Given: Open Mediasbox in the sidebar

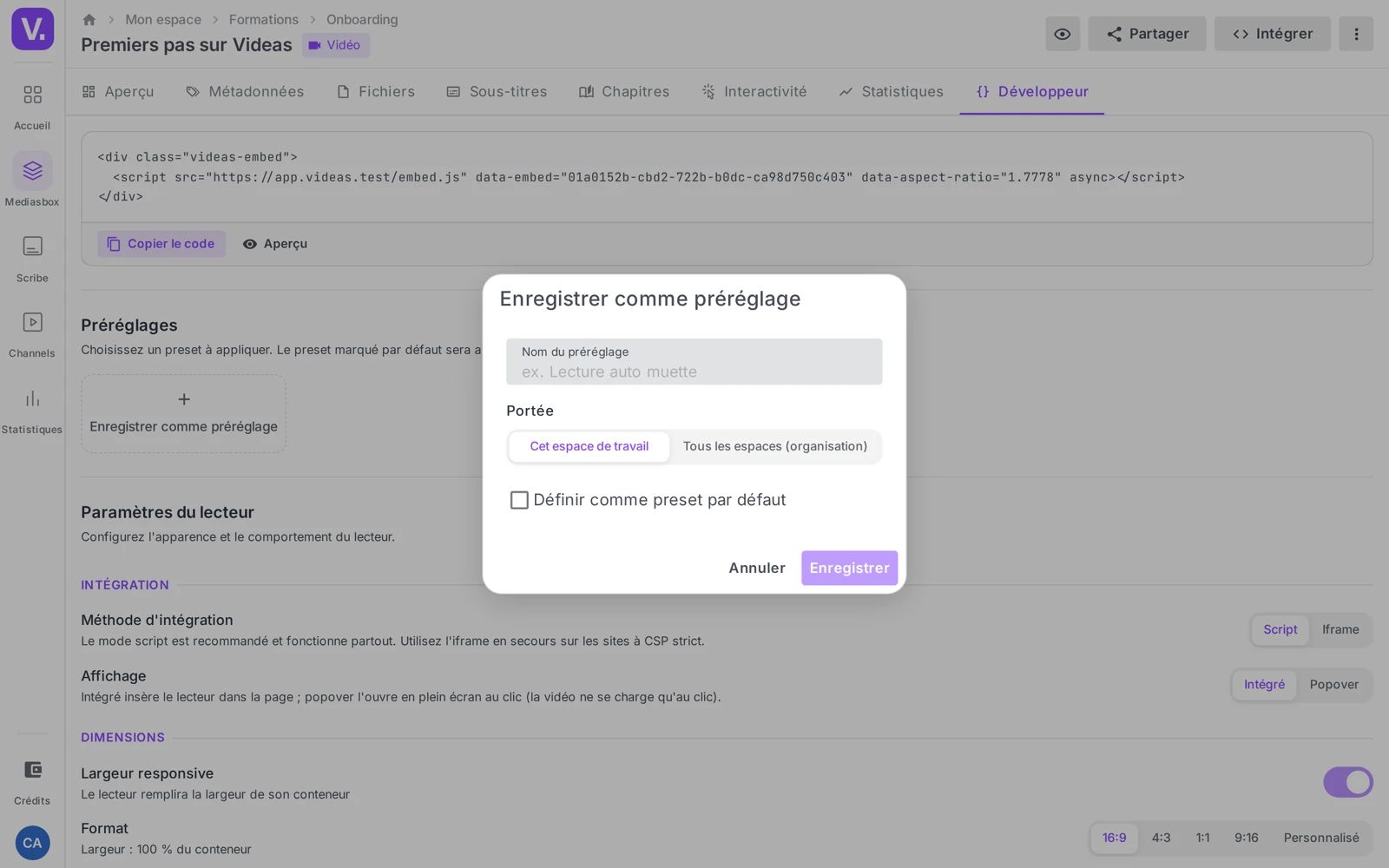Looking at the screenshot, I should (x=32, y=181).
